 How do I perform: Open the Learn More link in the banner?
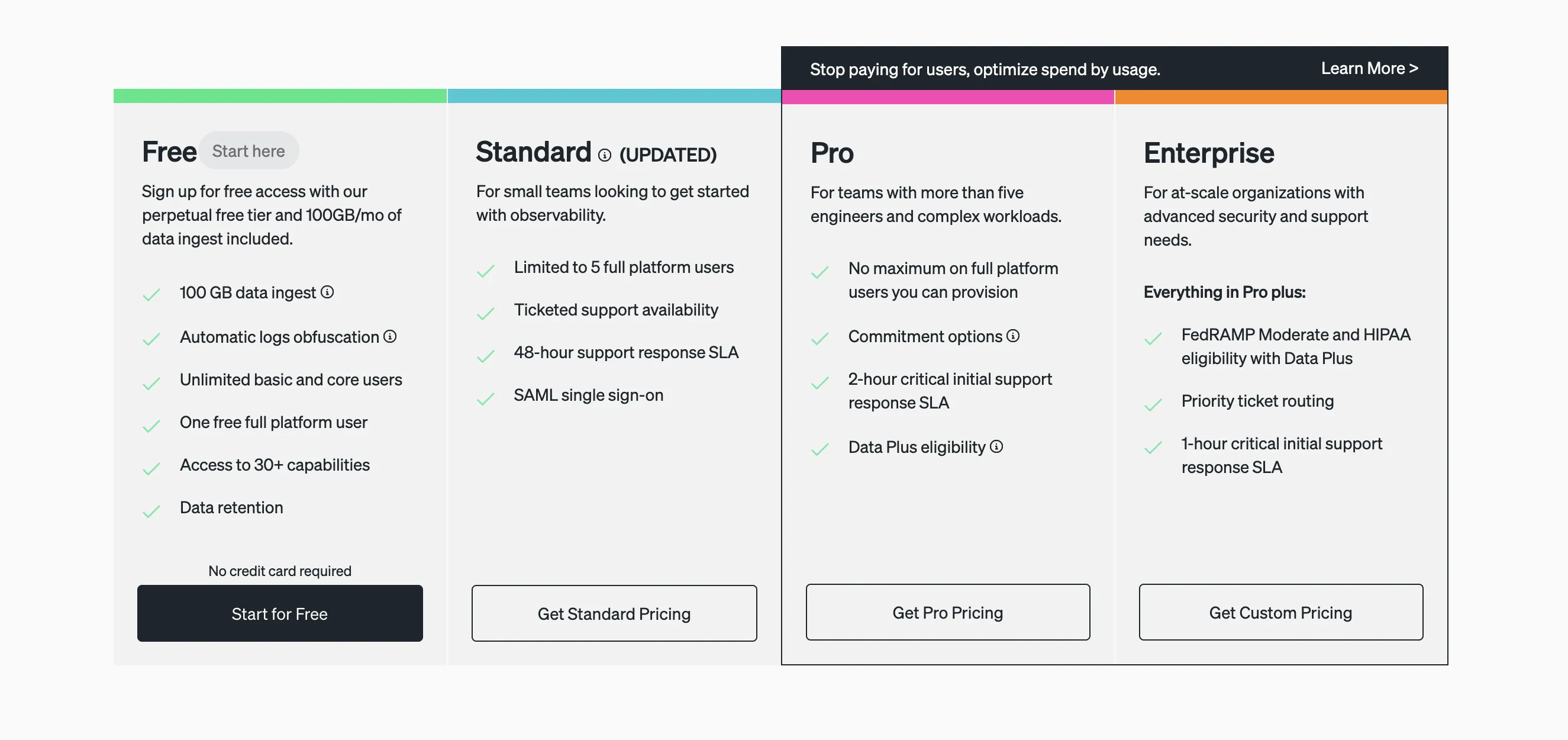1369,68
